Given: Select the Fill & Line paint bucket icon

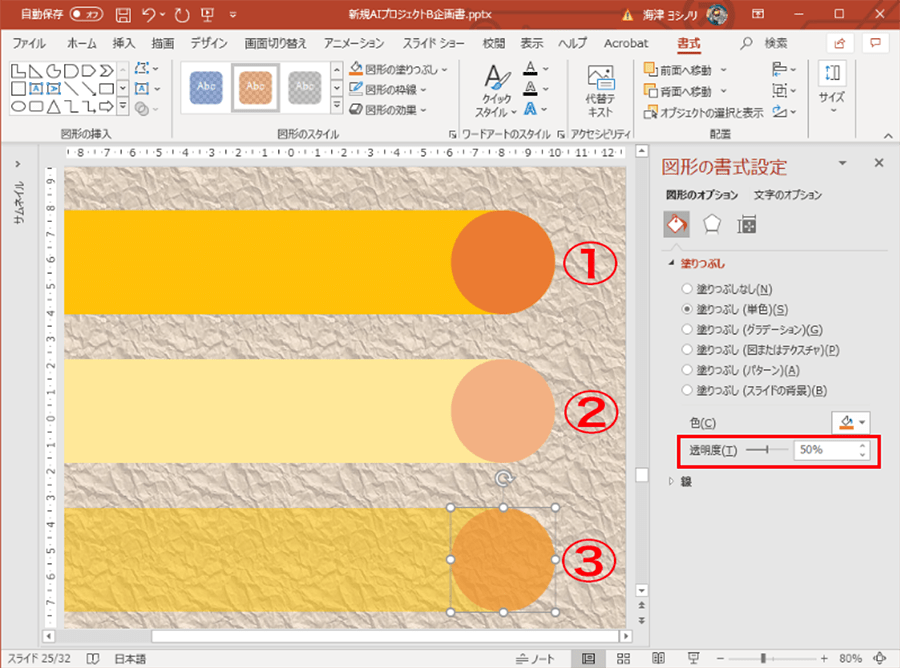Looking at the screenshot, I should (x=675, y=225).
